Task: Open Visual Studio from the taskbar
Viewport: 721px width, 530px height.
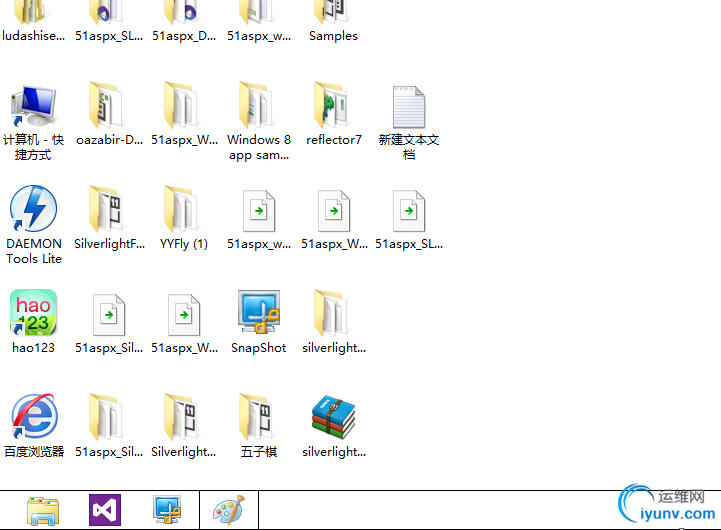Action: pyautogui.click(x=105, y=510)
